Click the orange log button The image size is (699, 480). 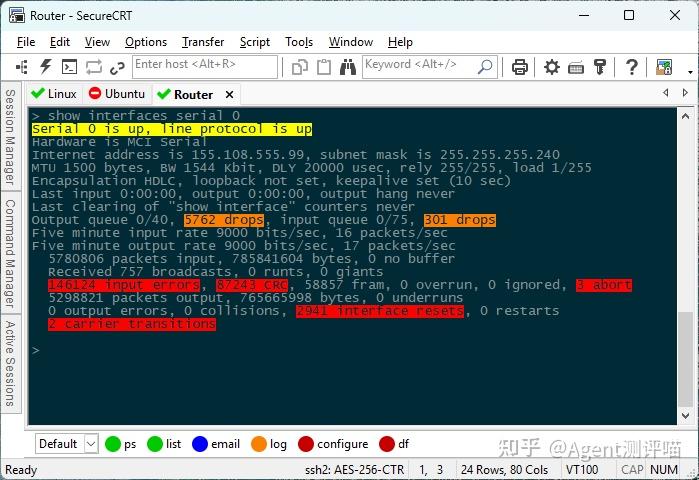[269, 444]
